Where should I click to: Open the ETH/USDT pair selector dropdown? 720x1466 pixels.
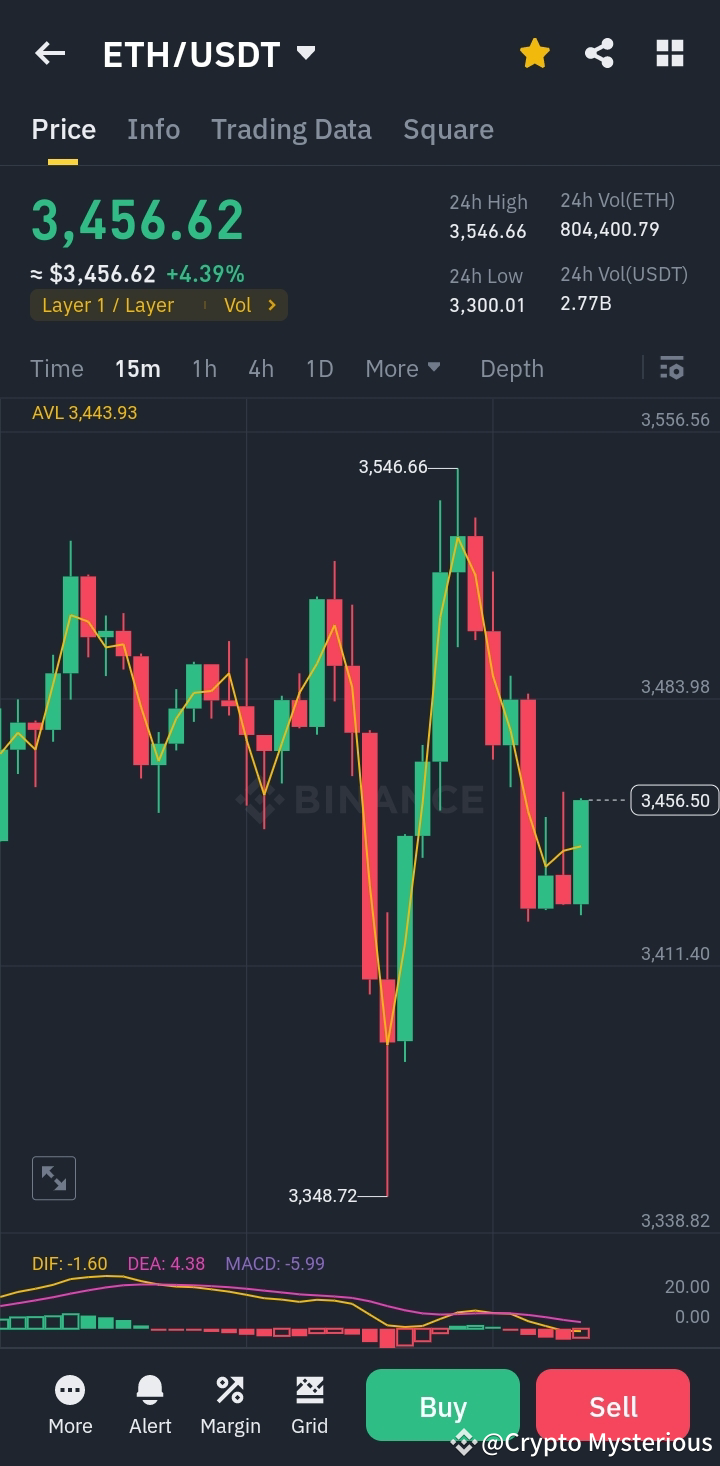[x=306, y=53]
